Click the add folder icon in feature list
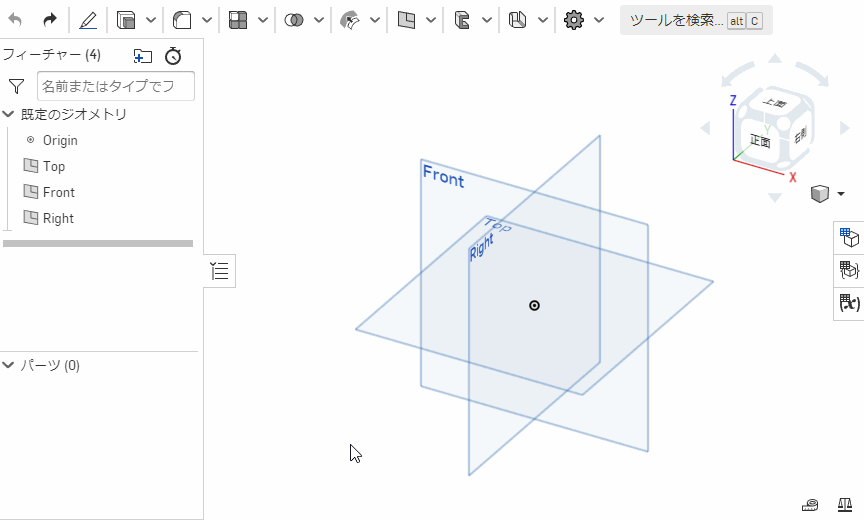864x520 pixels. [143, 56]
